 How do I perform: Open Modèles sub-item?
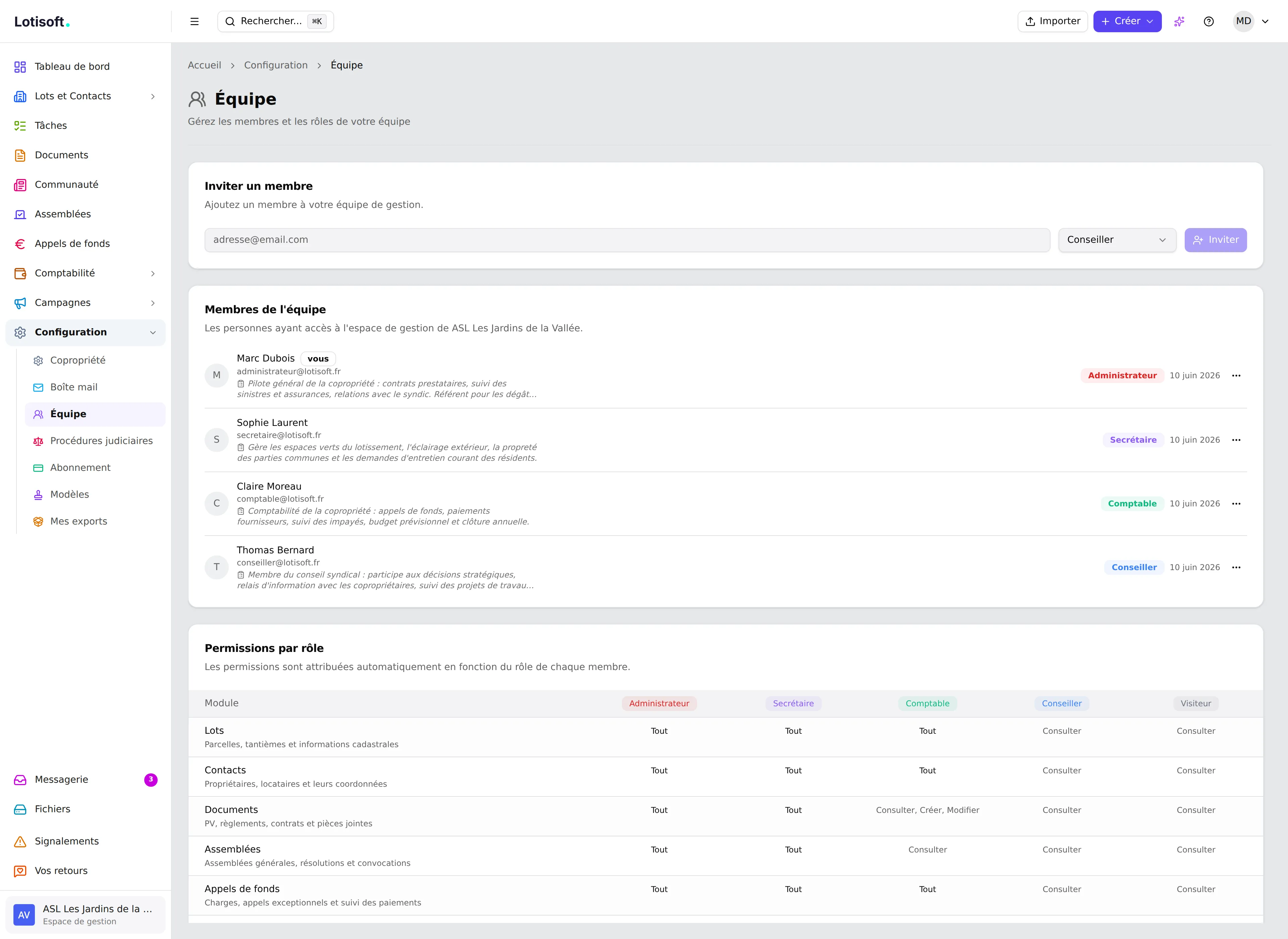coord(95,495)
